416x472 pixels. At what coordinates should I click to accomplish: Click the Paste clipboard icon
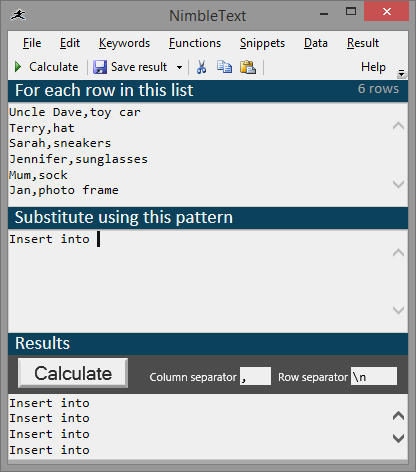pos(248,67)
